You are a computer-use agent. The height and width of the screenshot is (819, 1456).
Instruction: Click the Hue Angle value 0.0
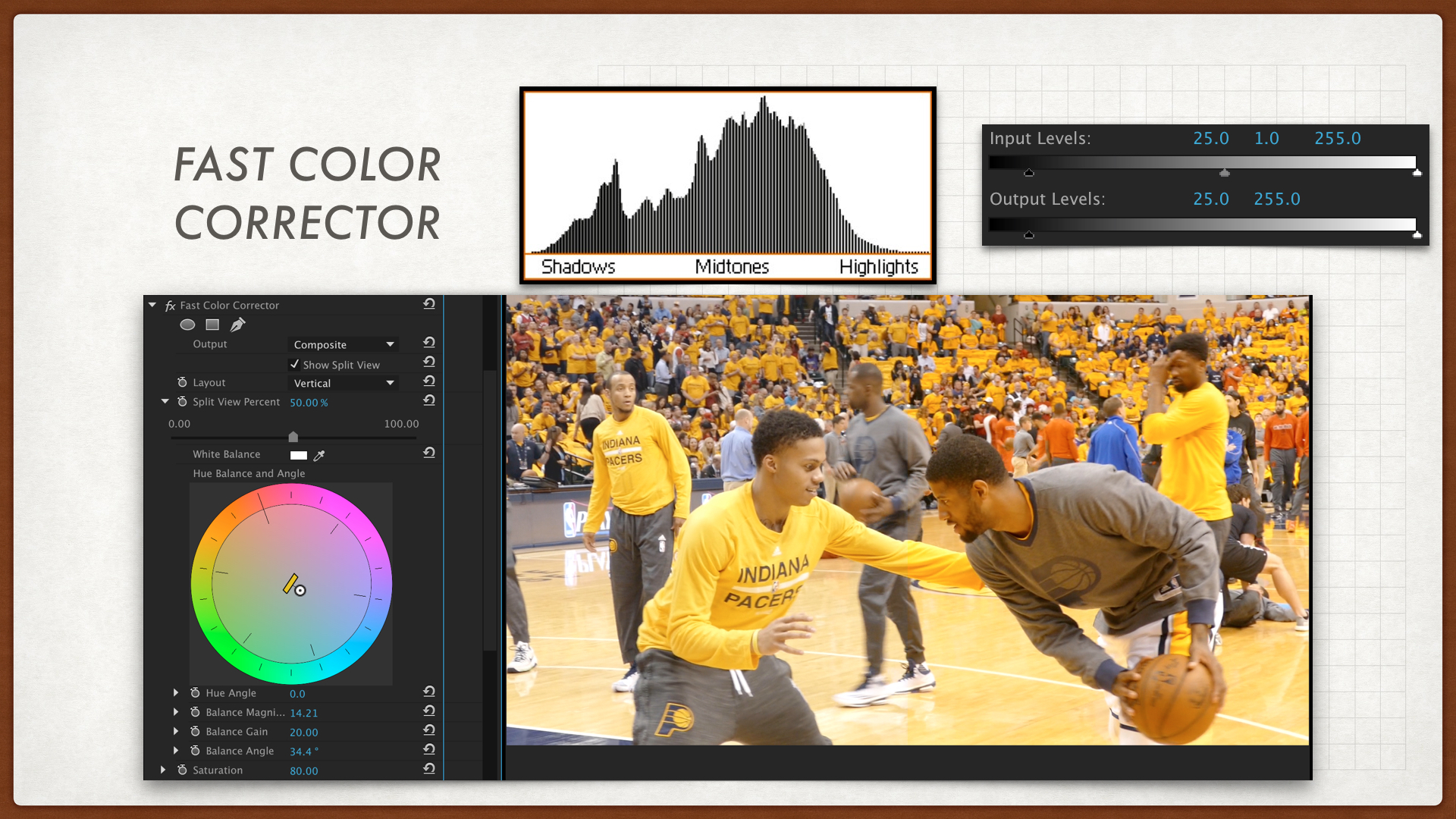pyautogui.click(x=297, y=694)
